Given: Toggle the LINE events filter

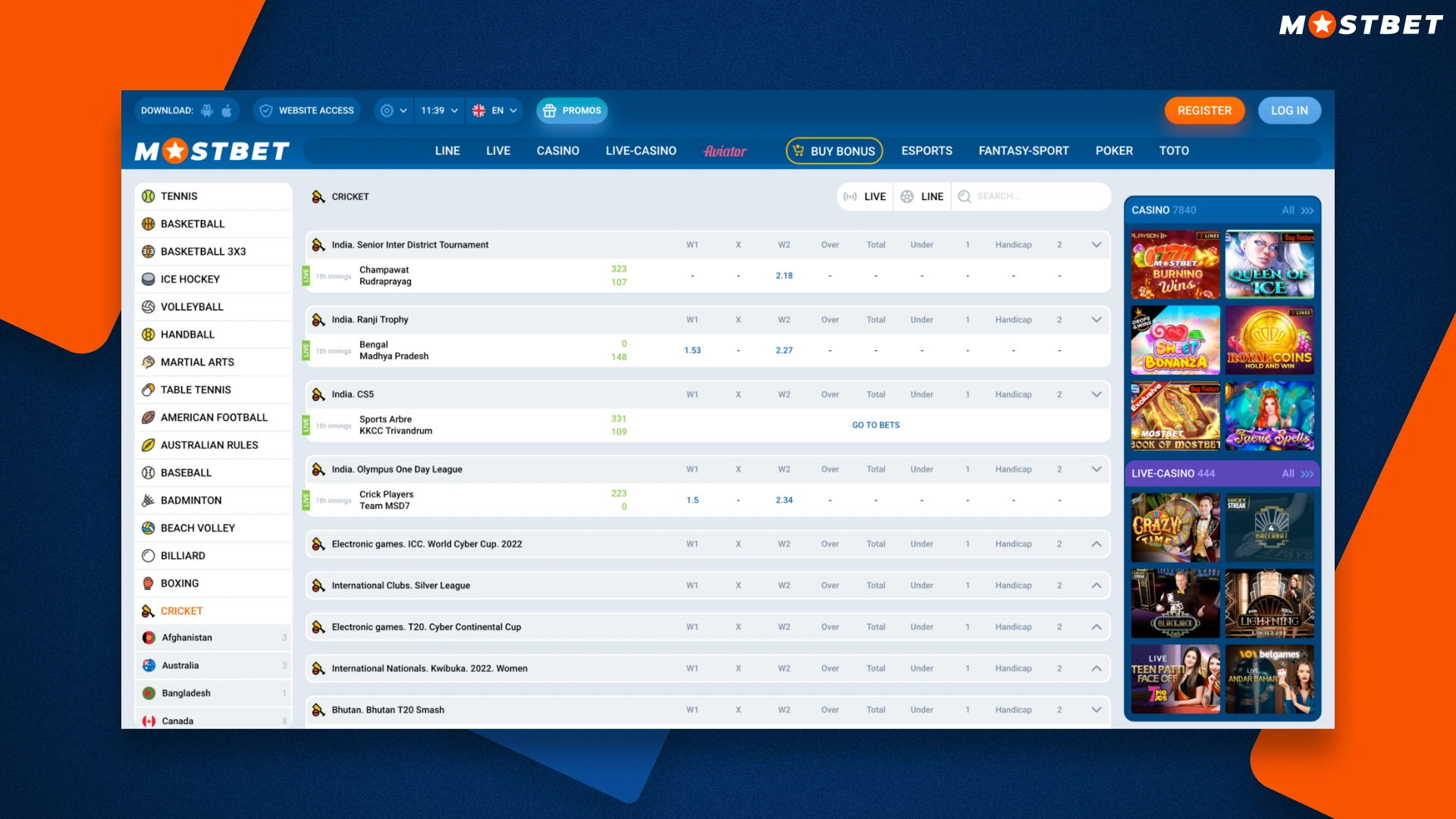Looking at the screenshot, I should click(x=922, y=196).
